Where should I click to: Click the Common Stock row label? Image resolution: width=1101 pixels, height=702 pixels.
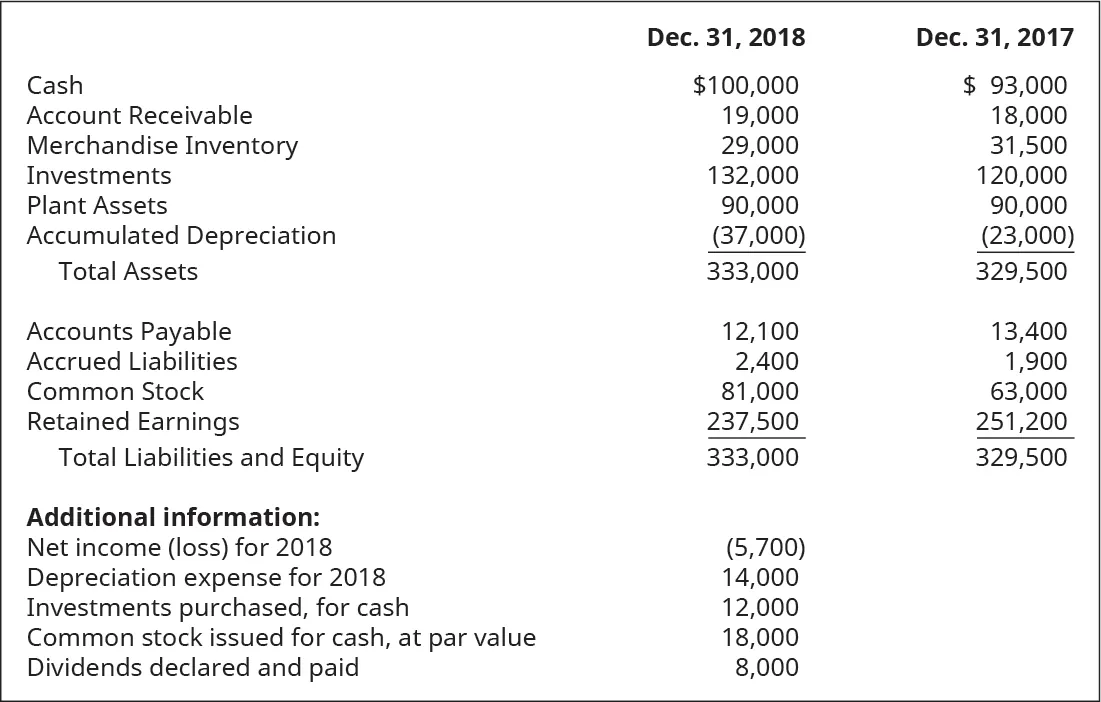pyautogui.click(x=115, y=391)
